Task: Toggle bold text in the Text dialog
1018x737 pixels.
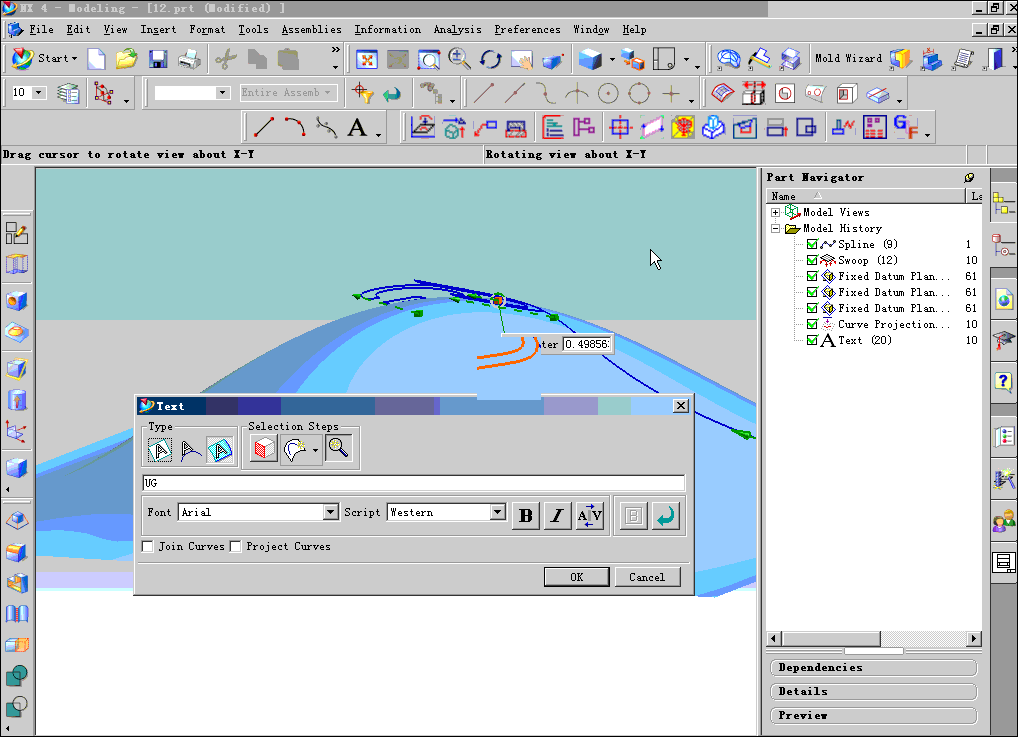Action: [x=525, y=514]
